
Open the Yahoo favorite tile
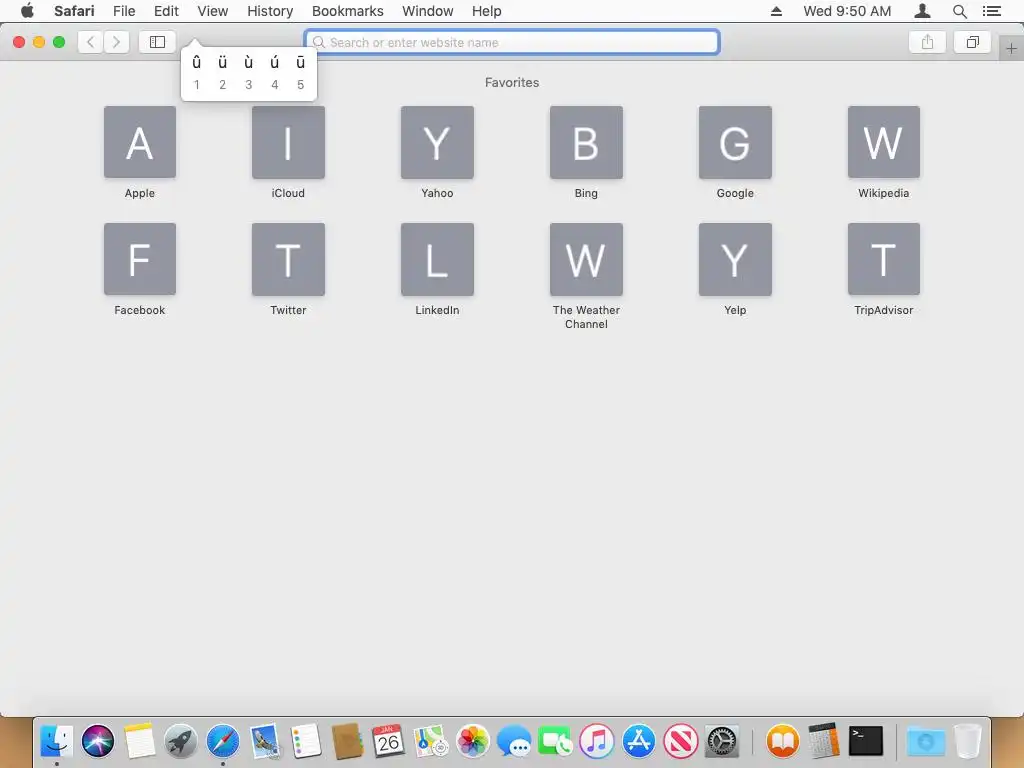tap(437, 142)
